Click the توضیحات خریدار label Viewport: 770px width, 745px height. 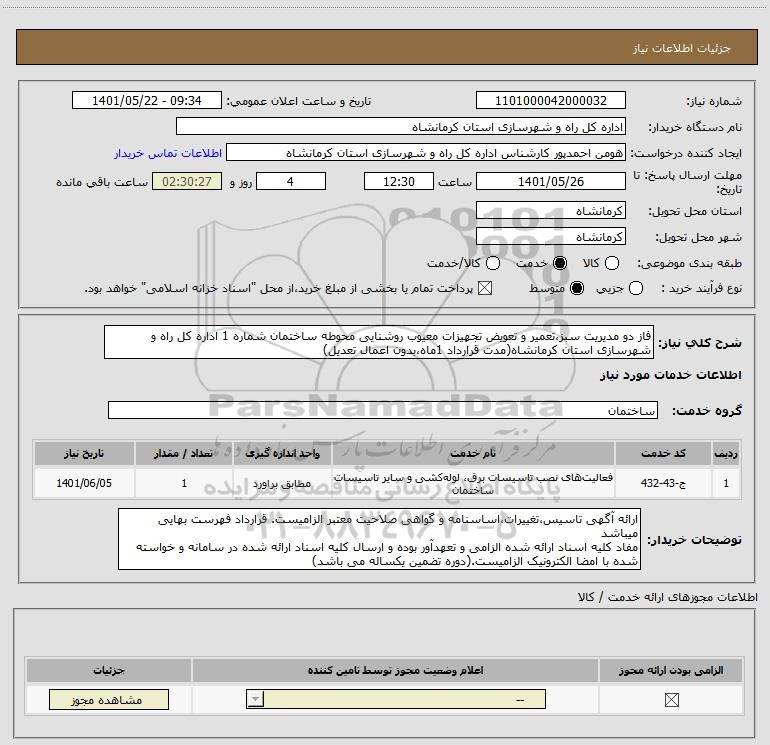pos(694,540)
